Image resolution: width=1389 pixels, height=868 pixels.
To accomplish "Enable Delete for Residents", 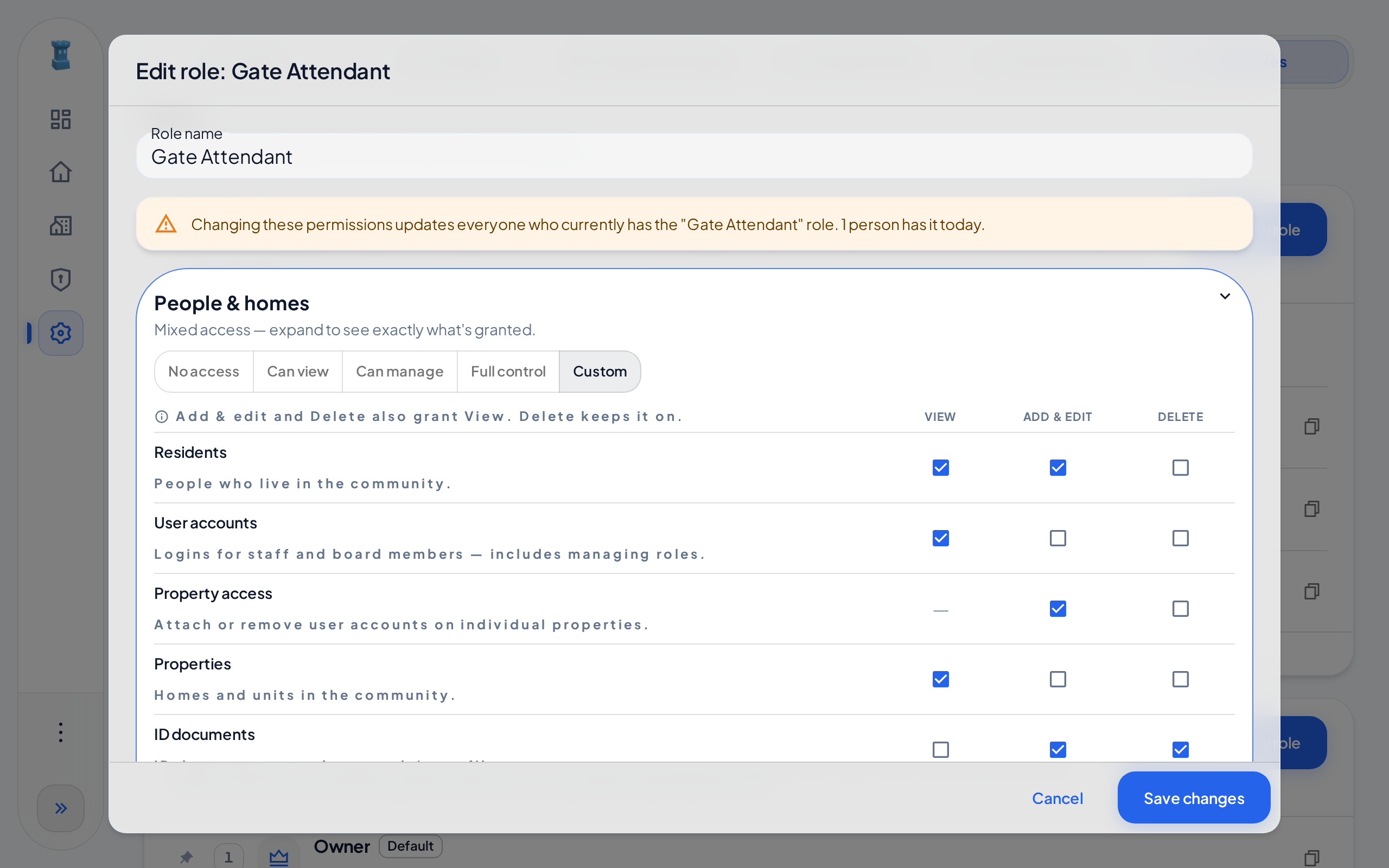I will pyautogui.click(x=1181, y=468).
